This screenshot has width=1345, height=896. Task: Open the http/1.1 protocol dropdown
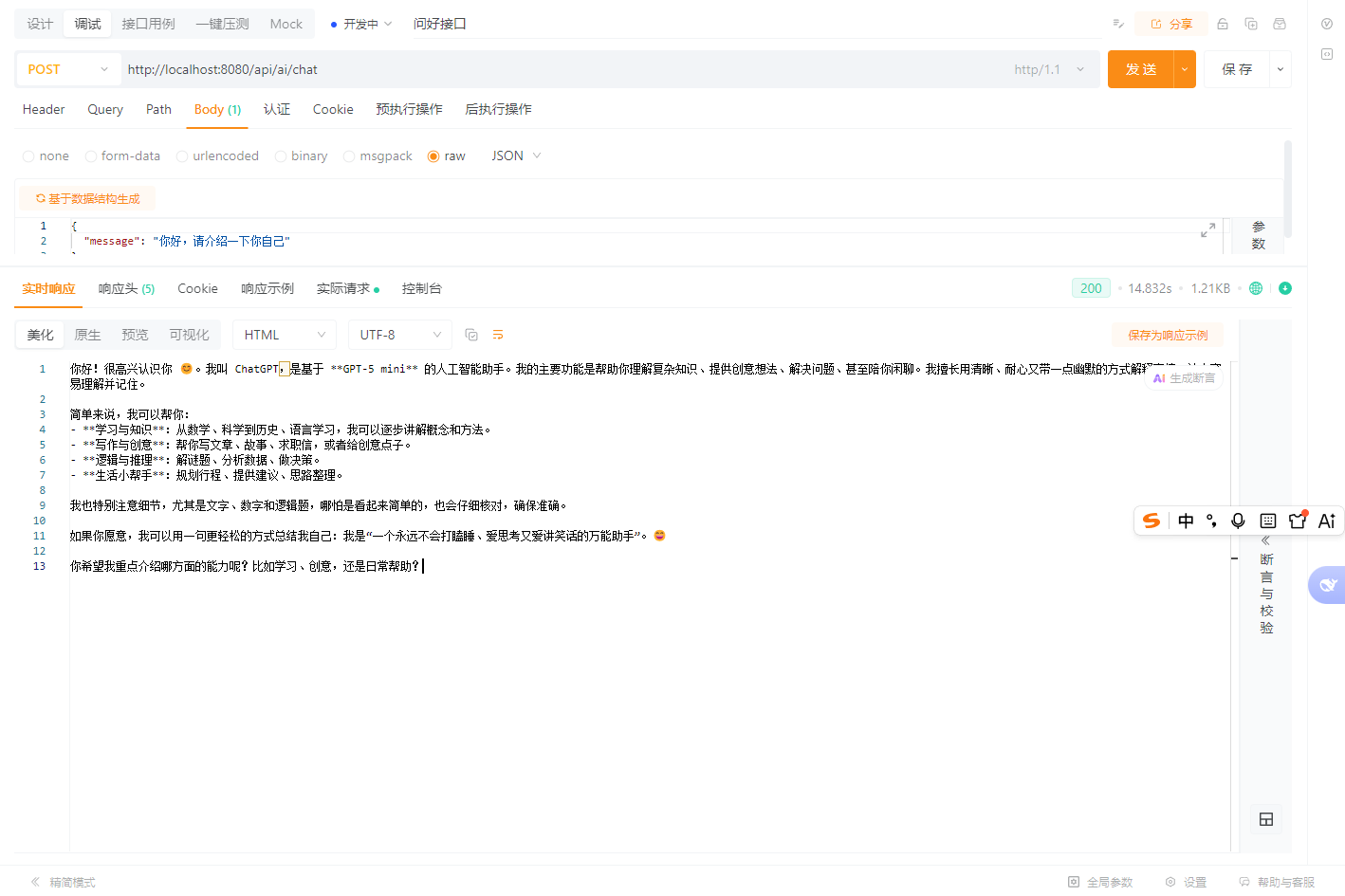point(1048,69)
